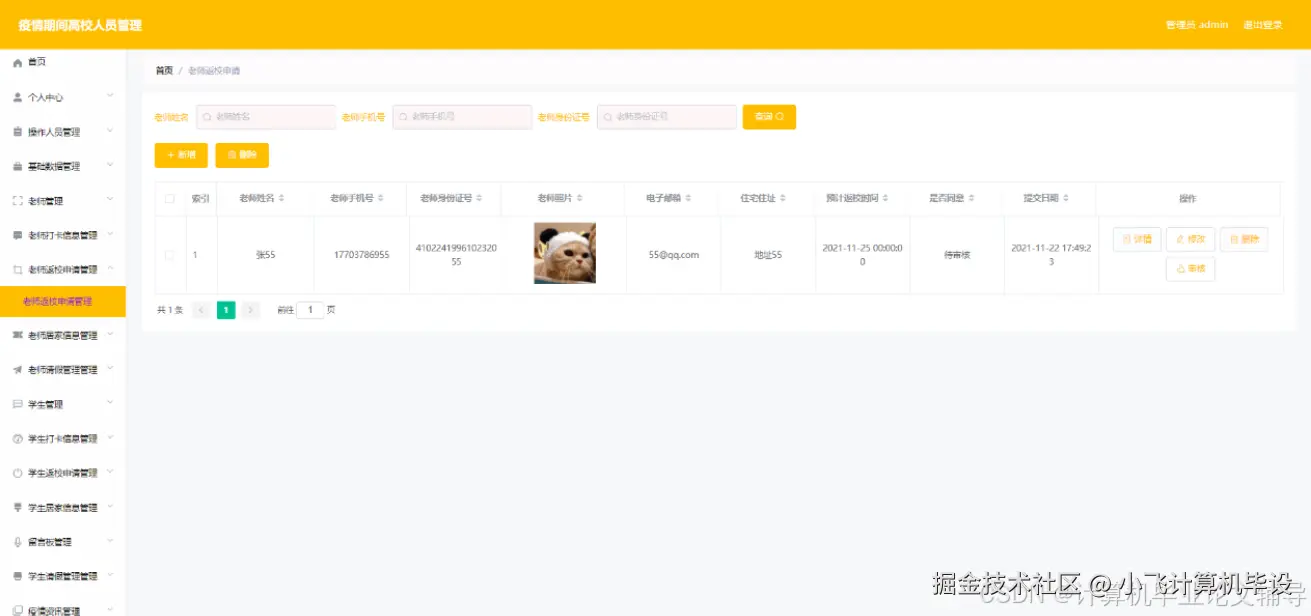Click the icon beside 老师打卡信息管理
This screenshot has width=1311, height=616.
click(x=17, y=236)
